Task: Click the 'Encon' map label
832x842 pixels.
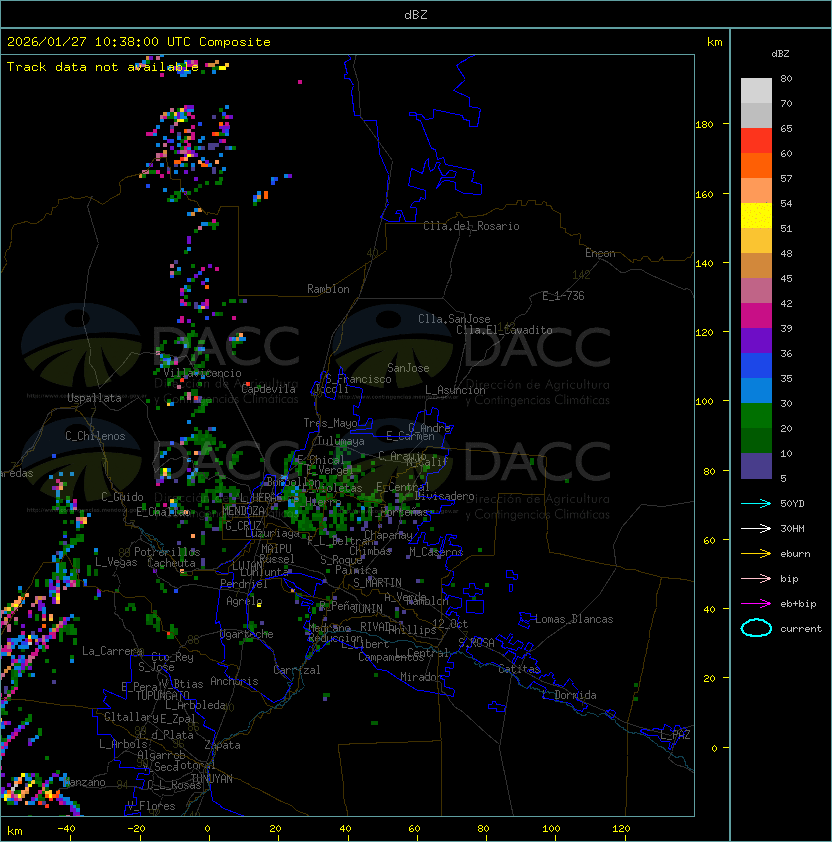Action: [x=600, y=253]
